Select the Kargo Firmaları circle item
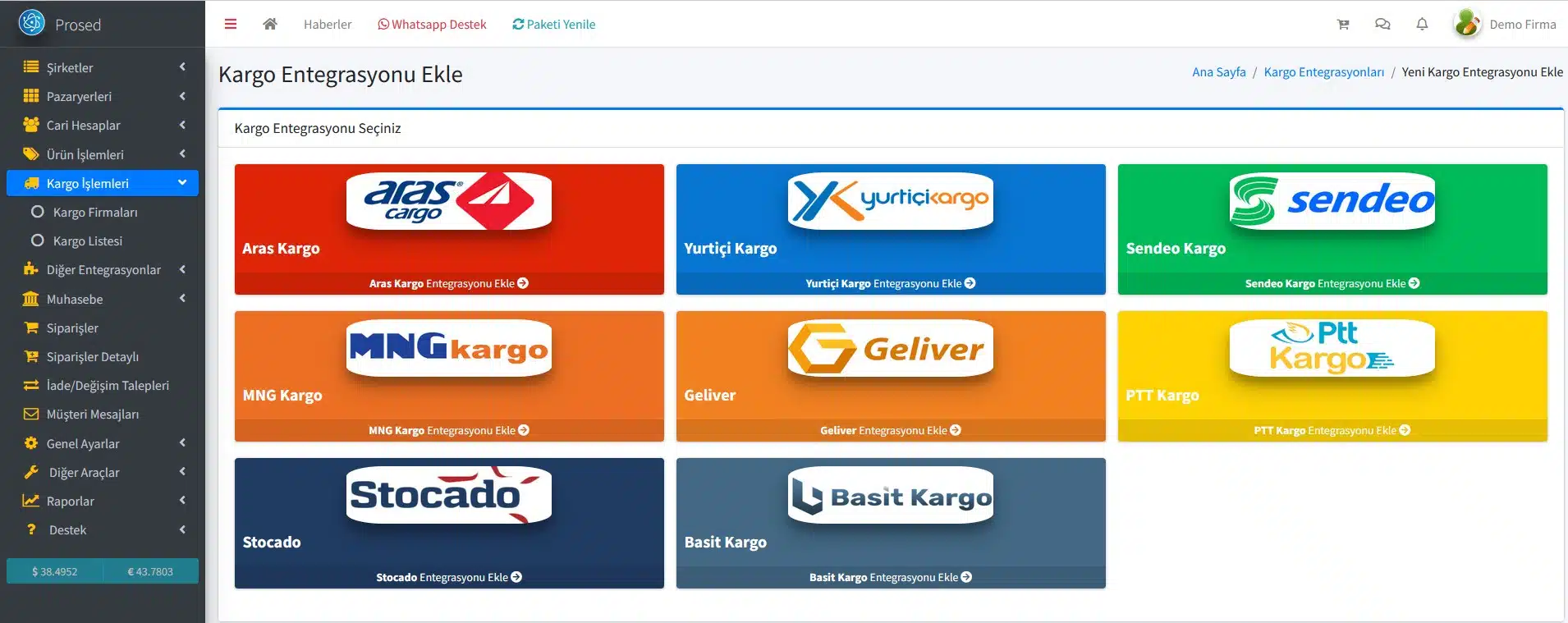Screen dimensions: 1568x623 (37, 212)
